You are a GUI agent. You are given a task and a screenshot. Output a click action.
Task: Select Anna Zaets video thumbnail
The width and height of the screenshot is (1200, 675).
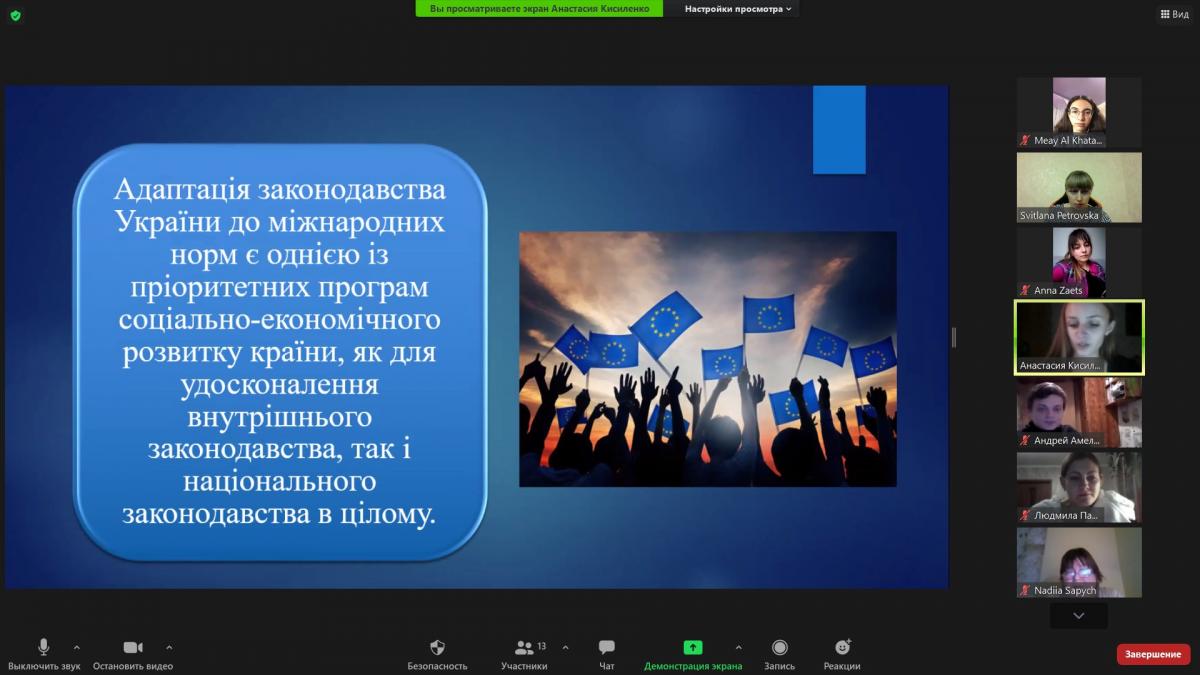[x=1079, y=263]
